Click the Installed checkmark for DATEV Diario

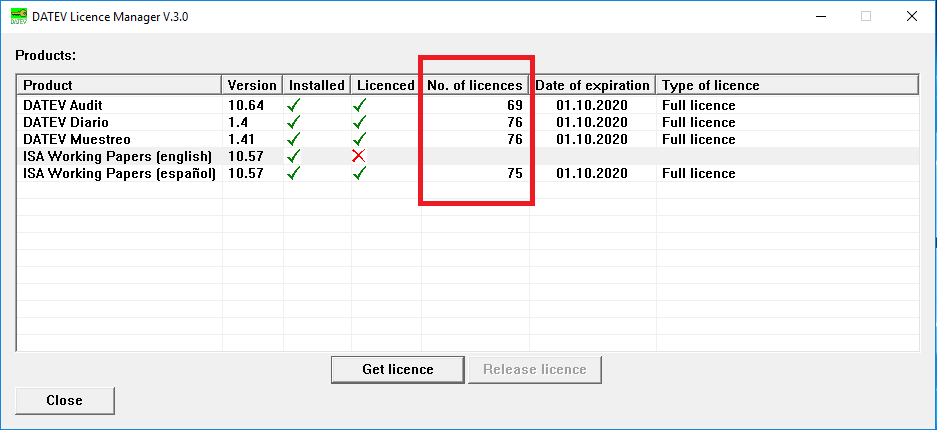(x=293, y=122)
